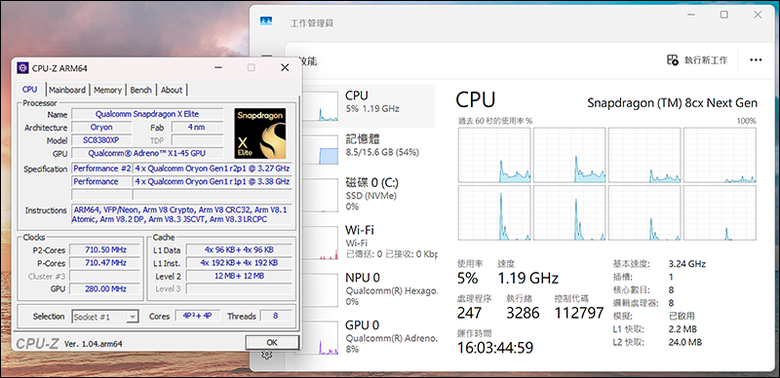Click the 3286 threads count
This screenshot has height=378, width=780.
click(x=523, y=312)
